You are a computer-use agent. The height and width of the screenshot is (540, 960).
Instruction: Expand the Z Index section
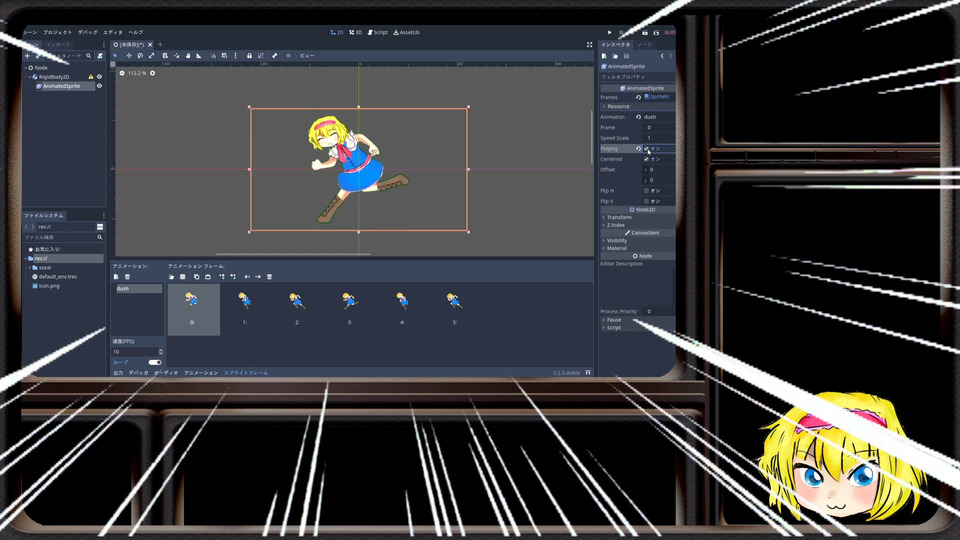616,225
